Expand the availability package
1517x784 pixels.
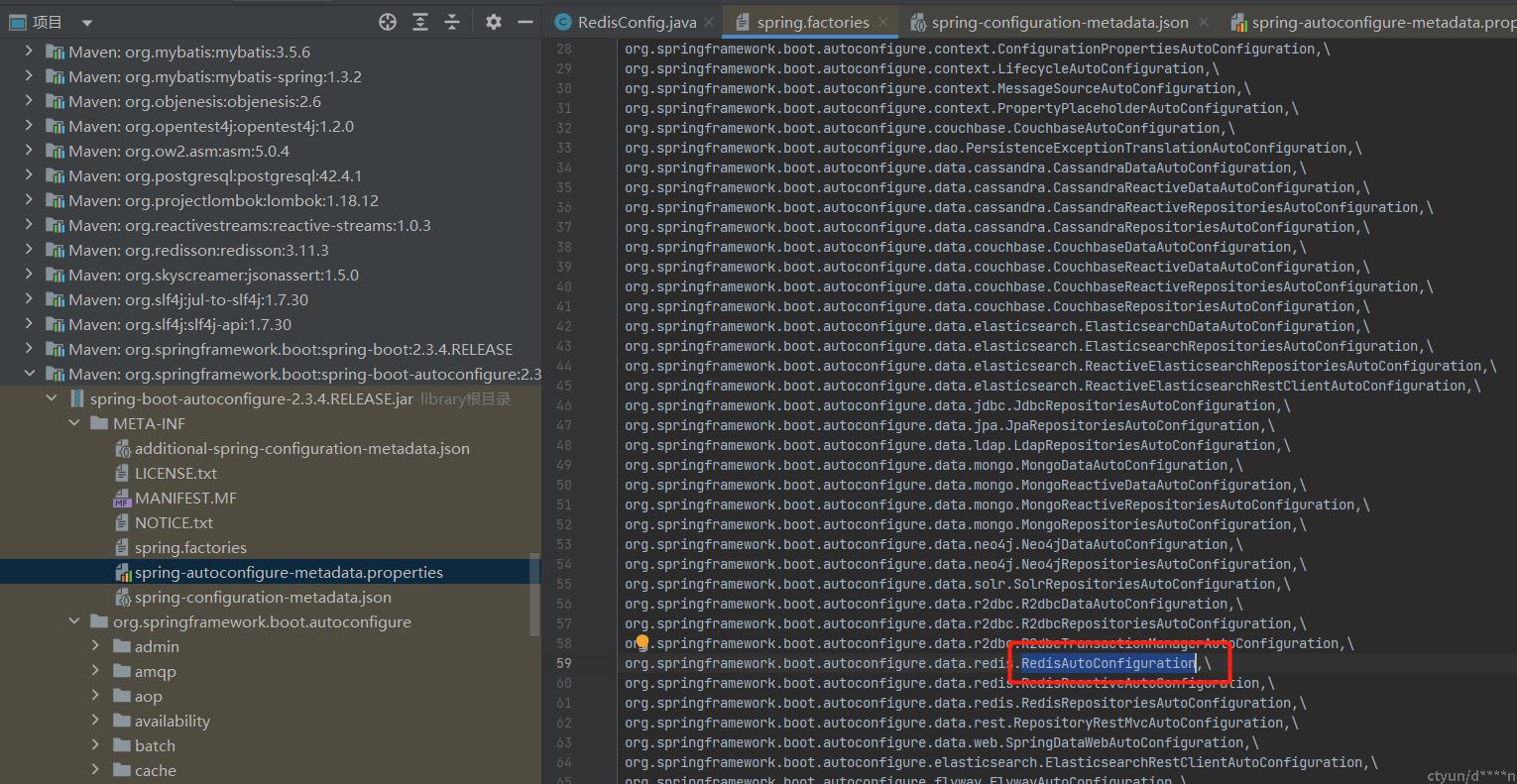pyautogui.click(x=96, y=721)
